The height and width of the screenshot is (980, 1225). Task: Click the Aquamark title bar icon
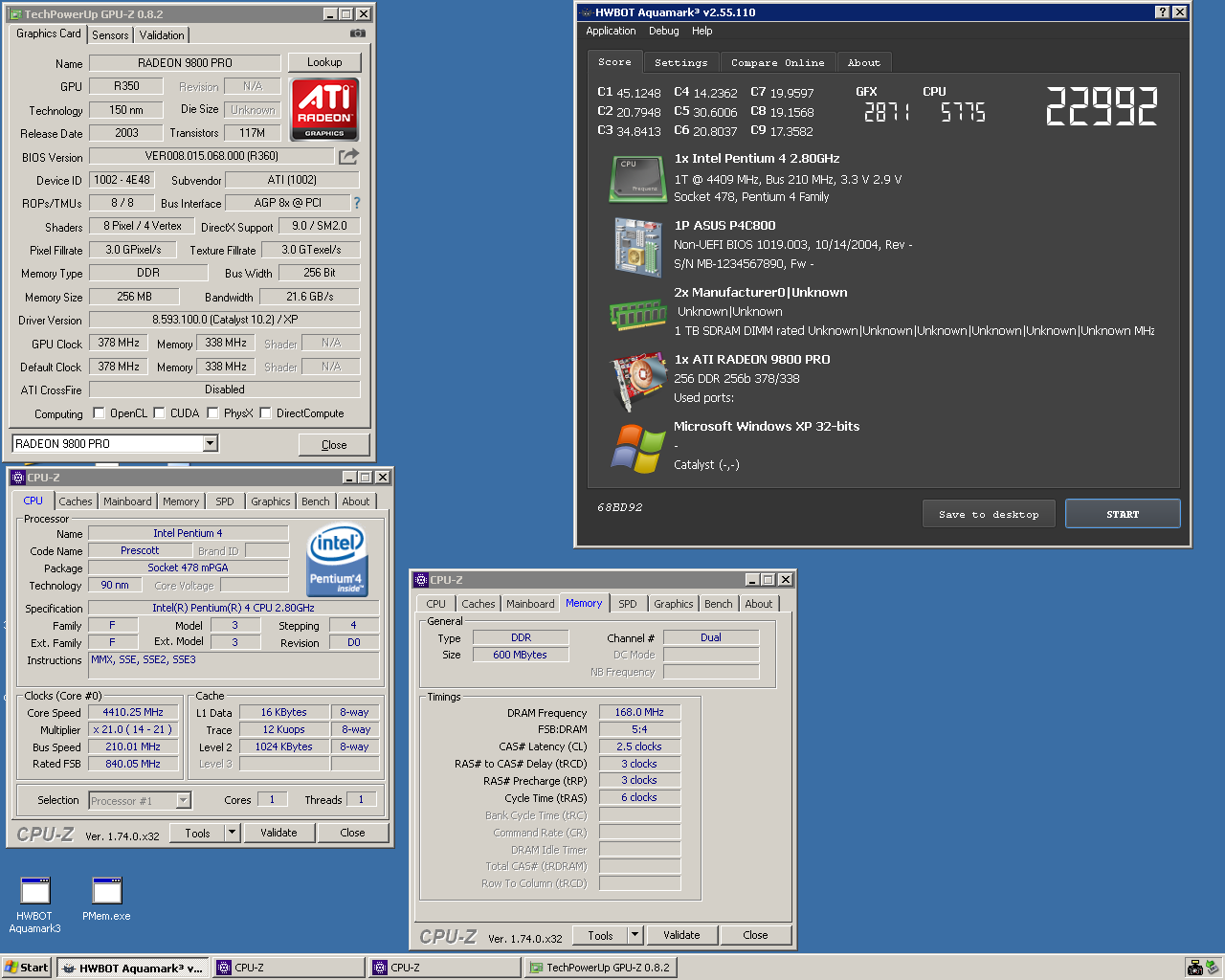click(586, 12)
